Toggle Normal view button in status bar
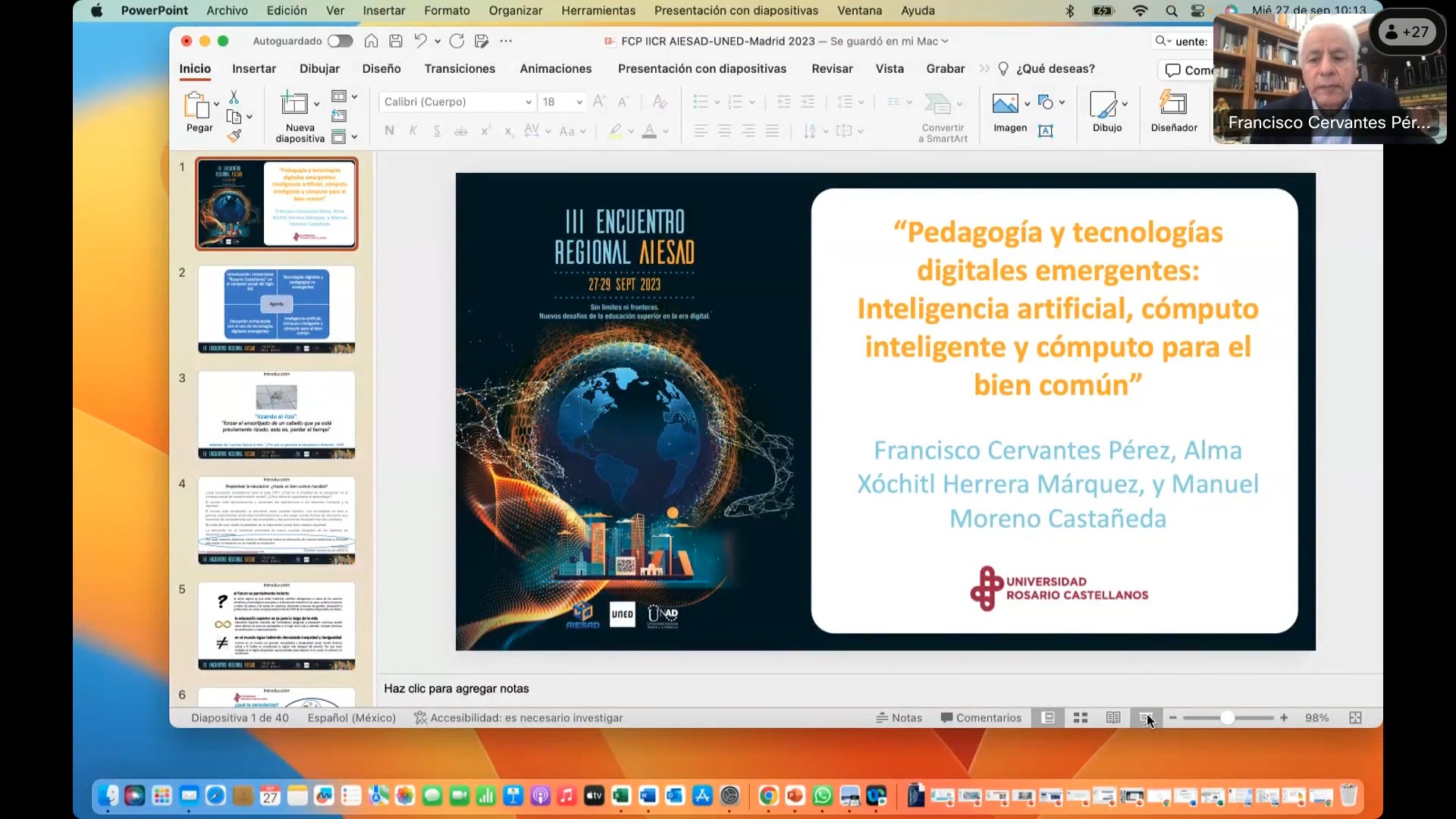Image resolution: width=1456 pixels, height=819 pixels. coord(1048,717)
